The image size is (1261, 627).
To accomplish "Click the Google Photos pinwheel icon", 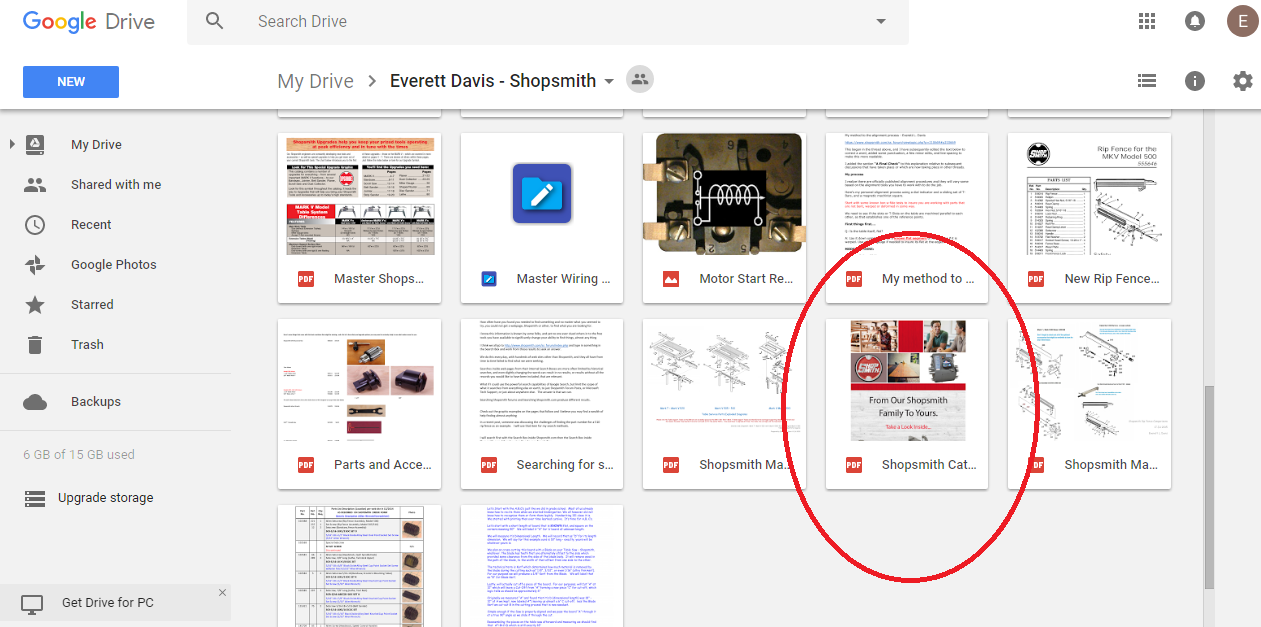I will click(x=35, y=265).
